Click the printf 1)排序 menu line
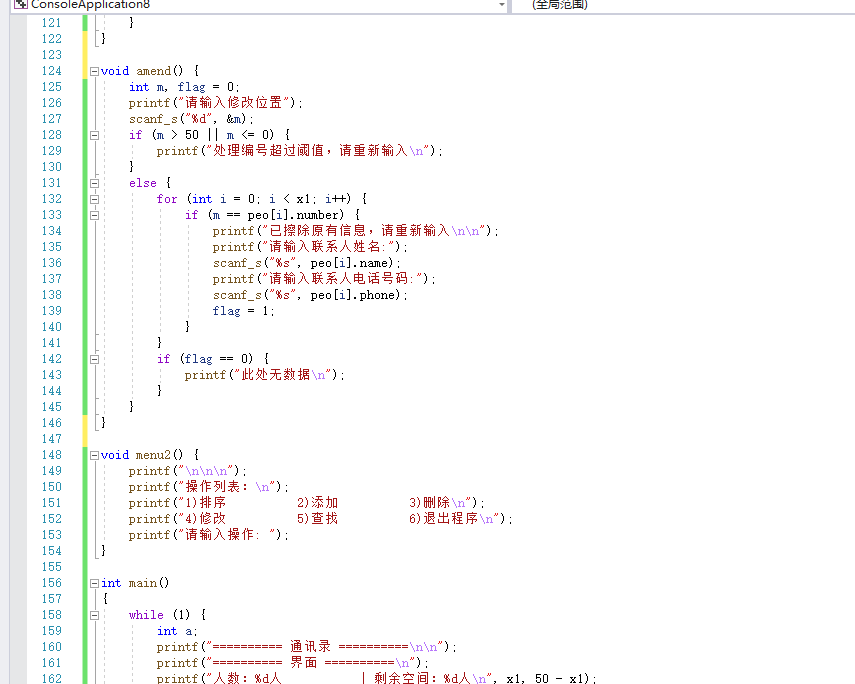Viewport: 855px width, 684px height. (x=306, y=503)
